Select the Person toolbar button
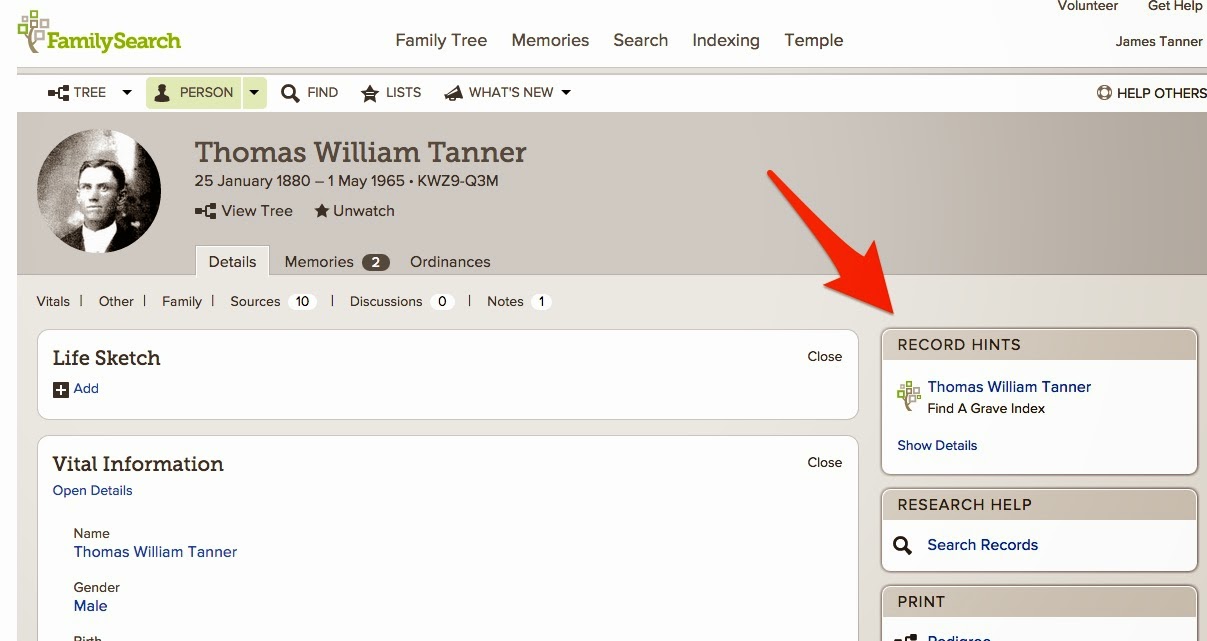Image resolution: width=1207 pixels, height=641 pixels. 193,93
